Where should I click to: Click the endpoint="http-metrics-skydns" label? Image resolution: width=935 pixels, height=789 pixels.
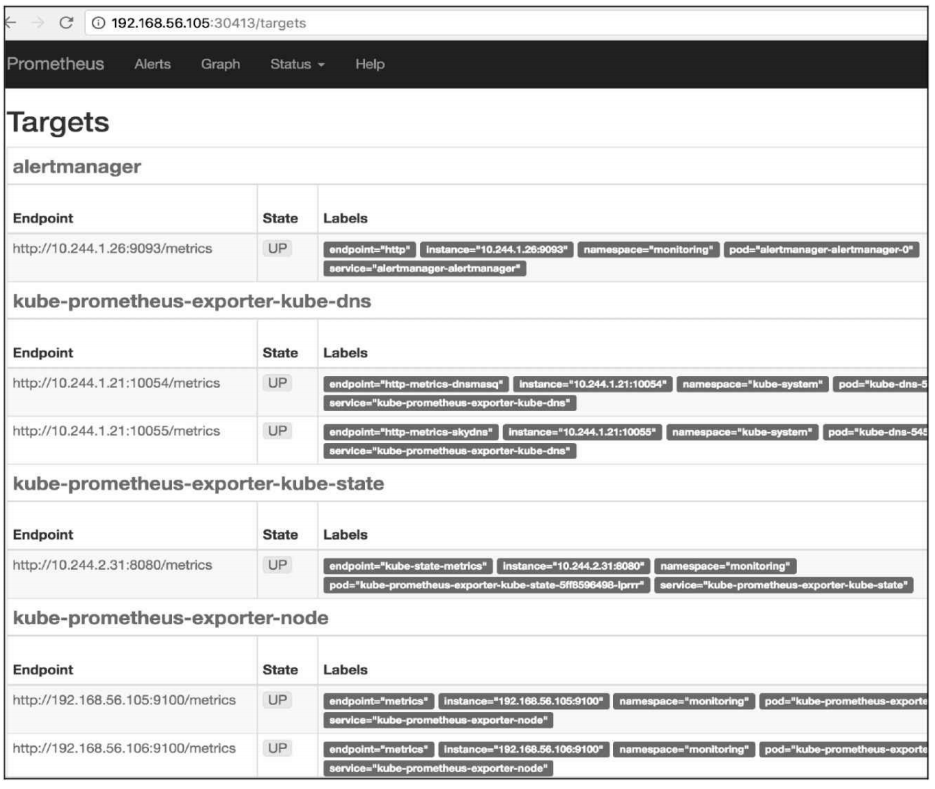click(x=411, y=432)
